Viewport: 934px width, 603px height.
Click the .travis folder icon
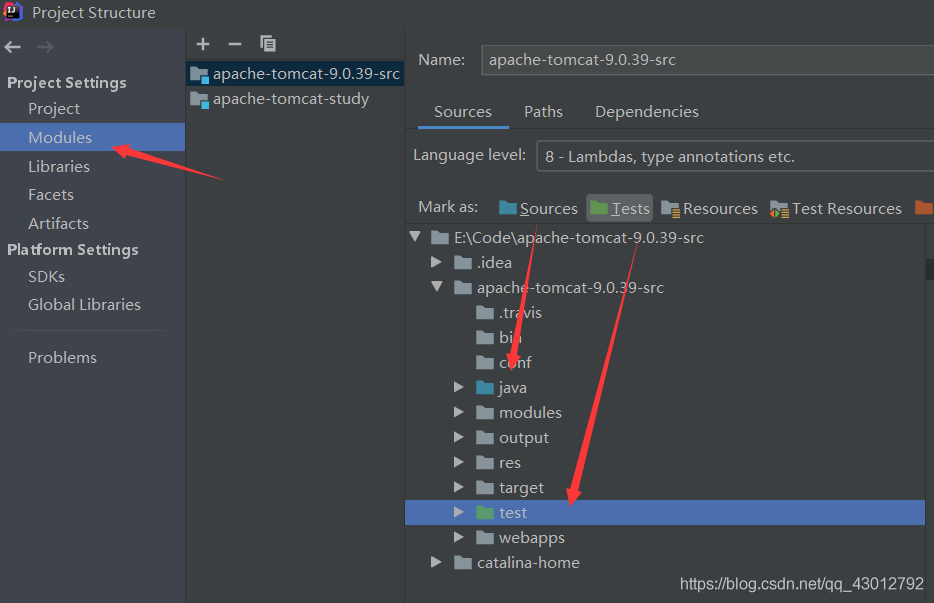tap(485, 313)
